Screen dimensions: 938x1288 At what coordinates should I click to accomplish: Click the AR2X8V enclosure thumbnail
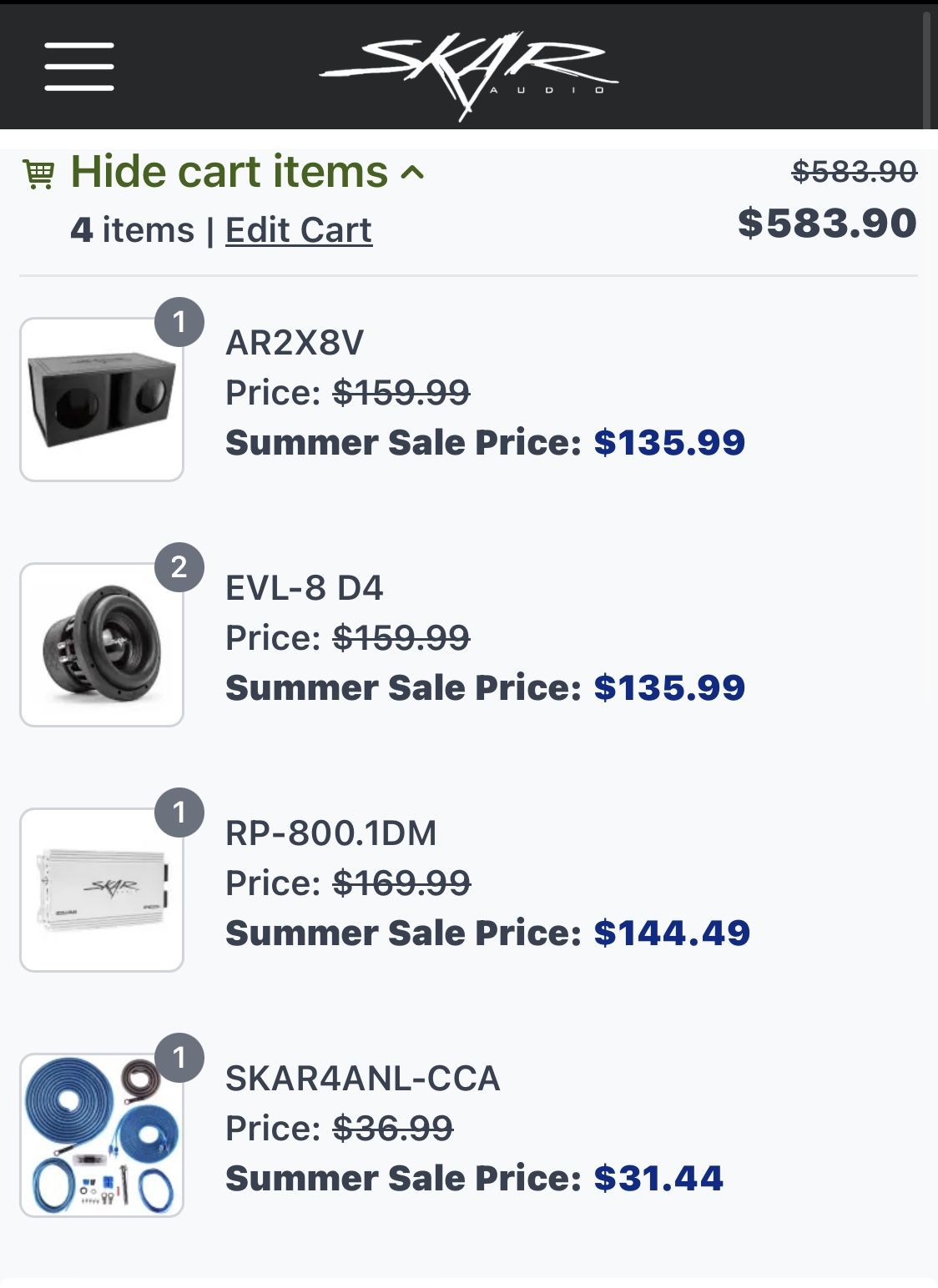(x=101, y=400)
